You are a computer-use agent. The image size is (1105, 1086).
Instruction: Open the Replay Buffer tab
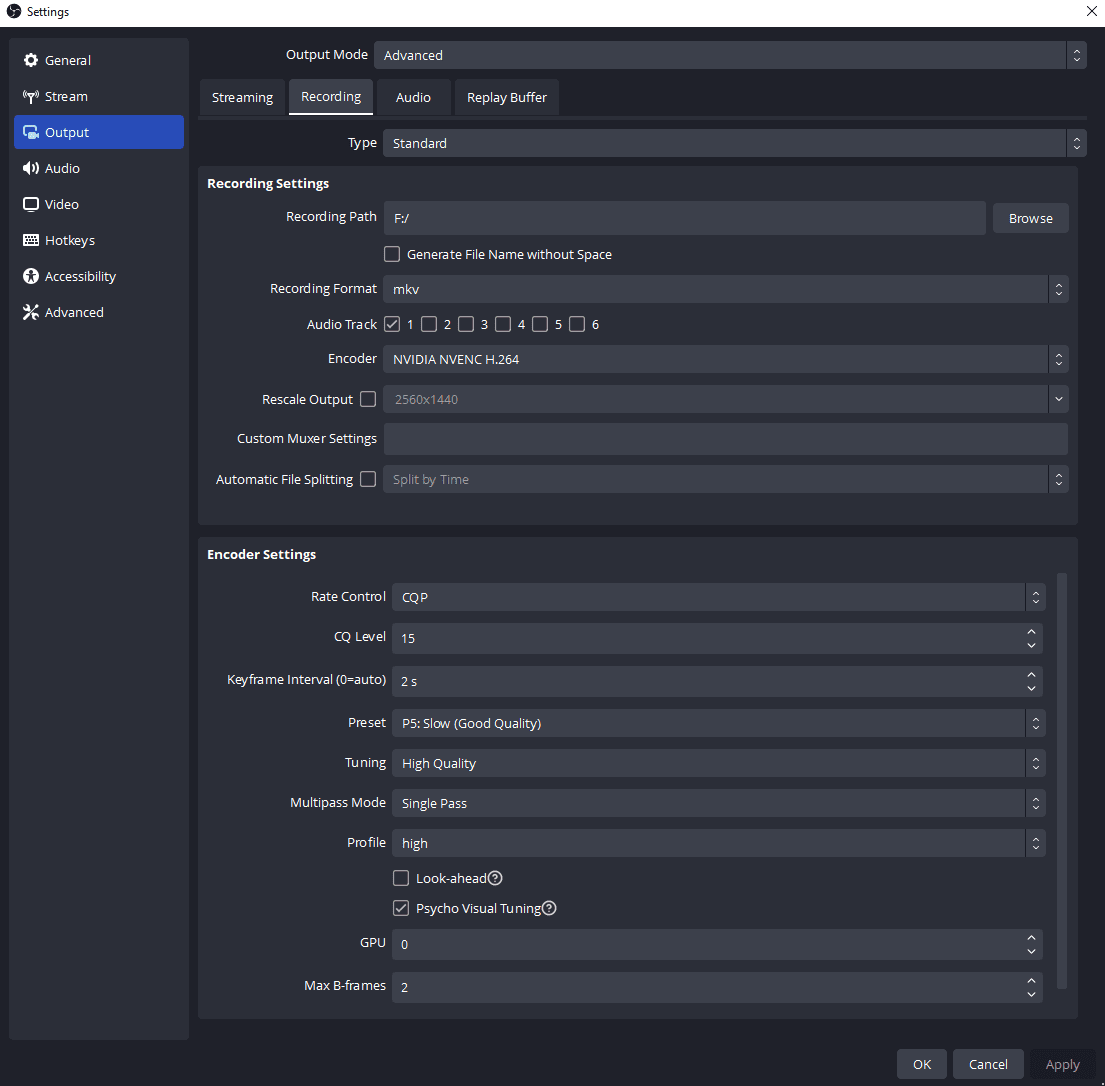[507, 97]
